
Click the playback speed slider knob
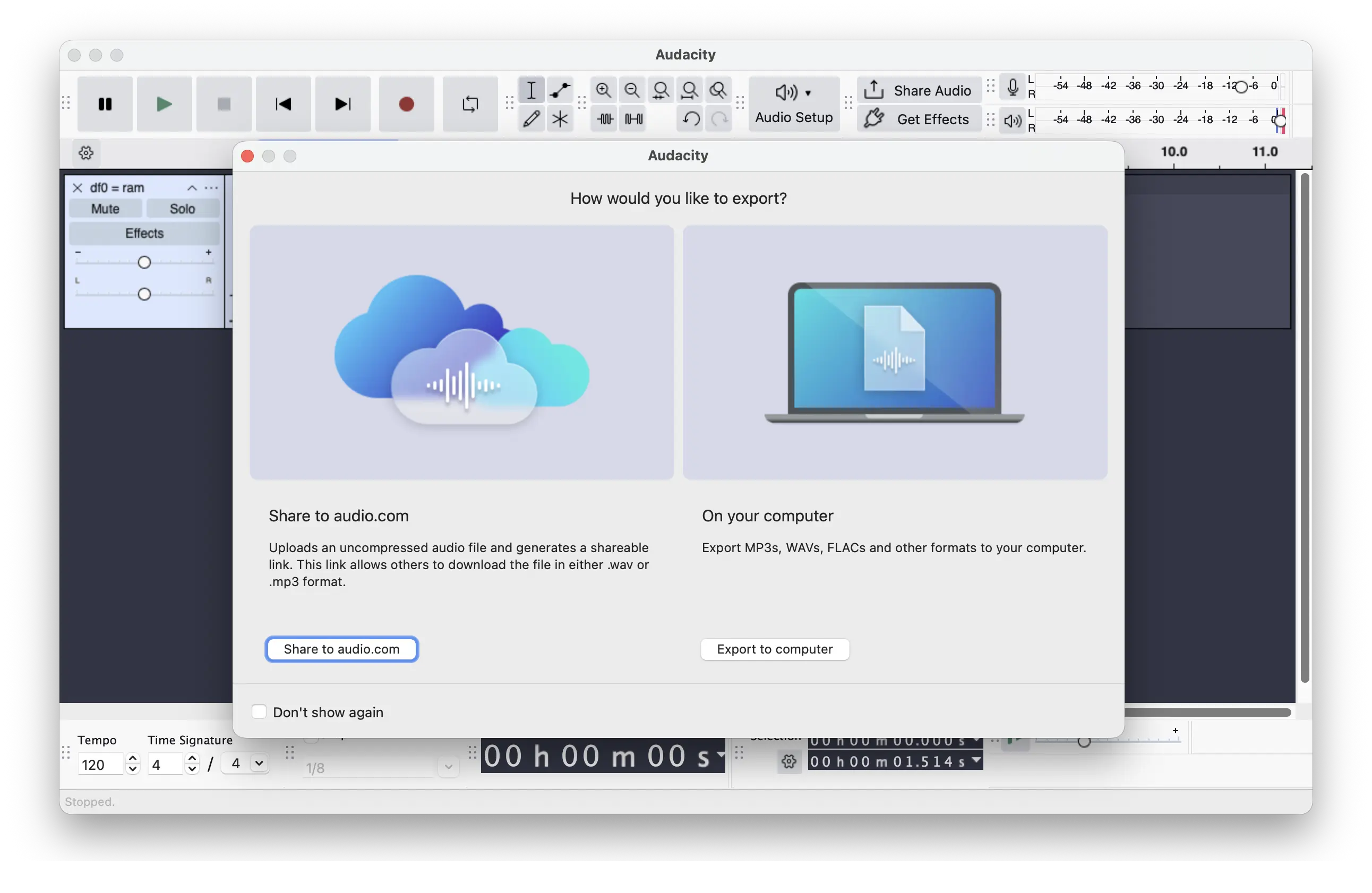(1084, 742)
